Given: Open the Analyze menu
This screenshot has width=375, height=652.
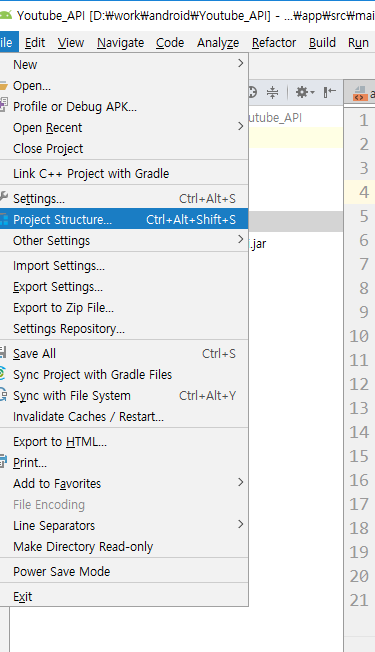Looking at the screenshot, I should point(218,42).
